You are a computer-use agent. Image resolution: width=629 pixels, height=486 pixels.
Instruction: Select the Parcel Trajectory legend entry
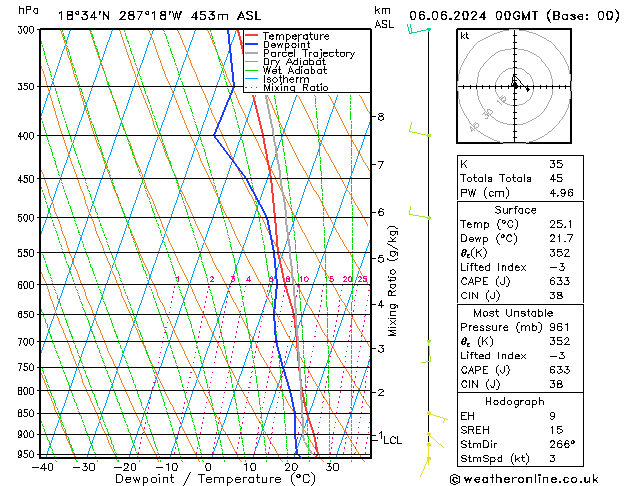coord(308,54)
